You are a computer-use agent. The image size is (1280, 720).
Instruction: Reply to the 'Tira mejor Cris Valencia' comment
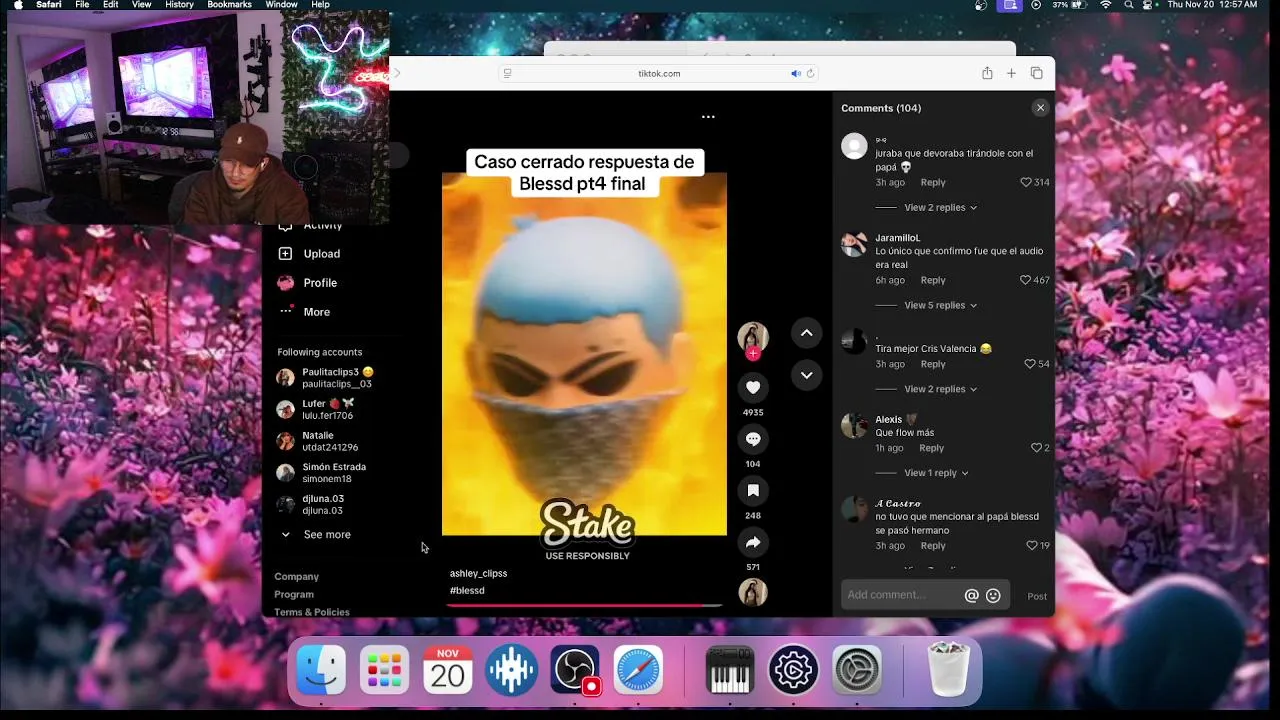pyautogui.click(x=933, y=364)
